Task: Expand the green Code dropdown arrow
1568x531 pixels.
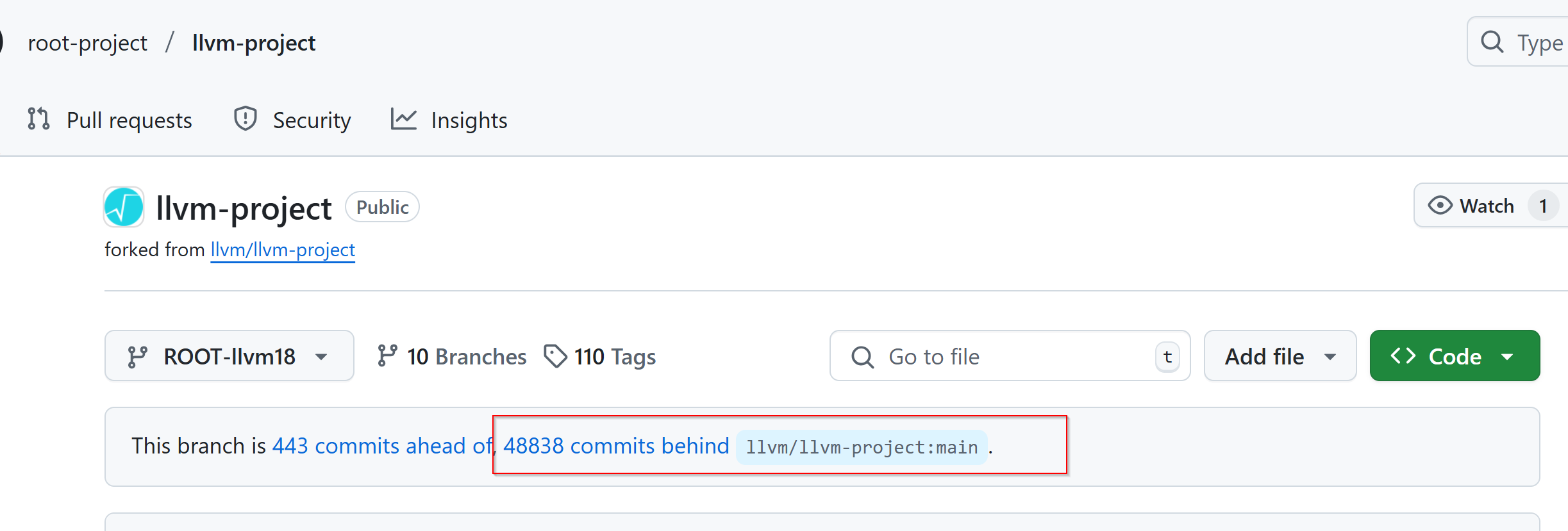Action: coord(1507,357)
